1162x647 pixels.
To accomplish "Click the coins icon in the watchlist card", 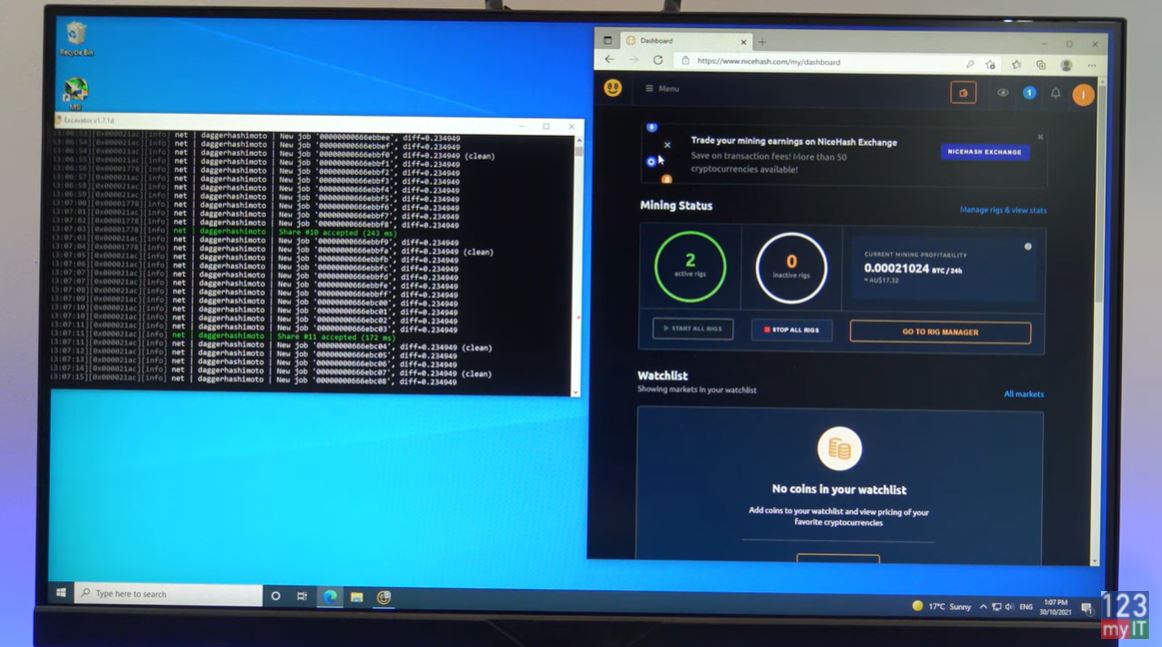I will (839, 448).
